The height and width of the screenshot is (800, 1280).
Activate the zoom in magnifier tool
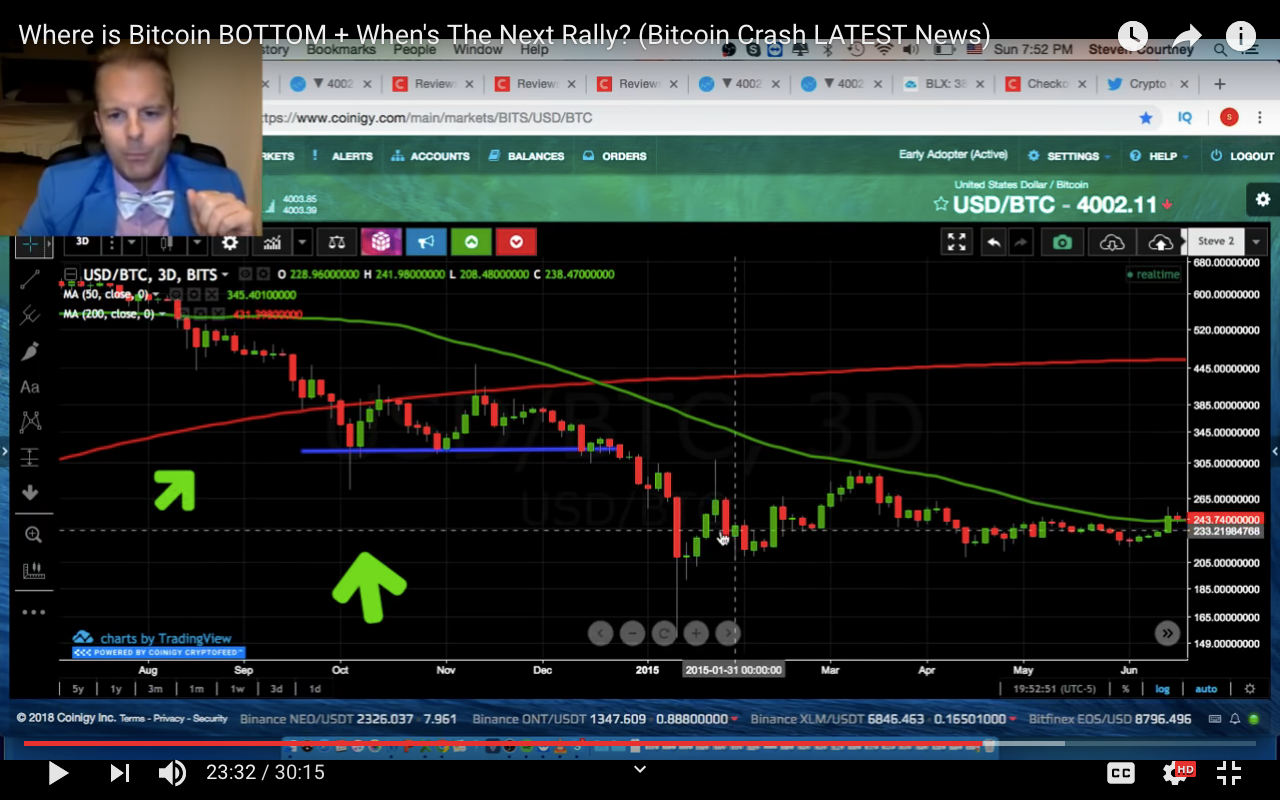tap(33, 535)
